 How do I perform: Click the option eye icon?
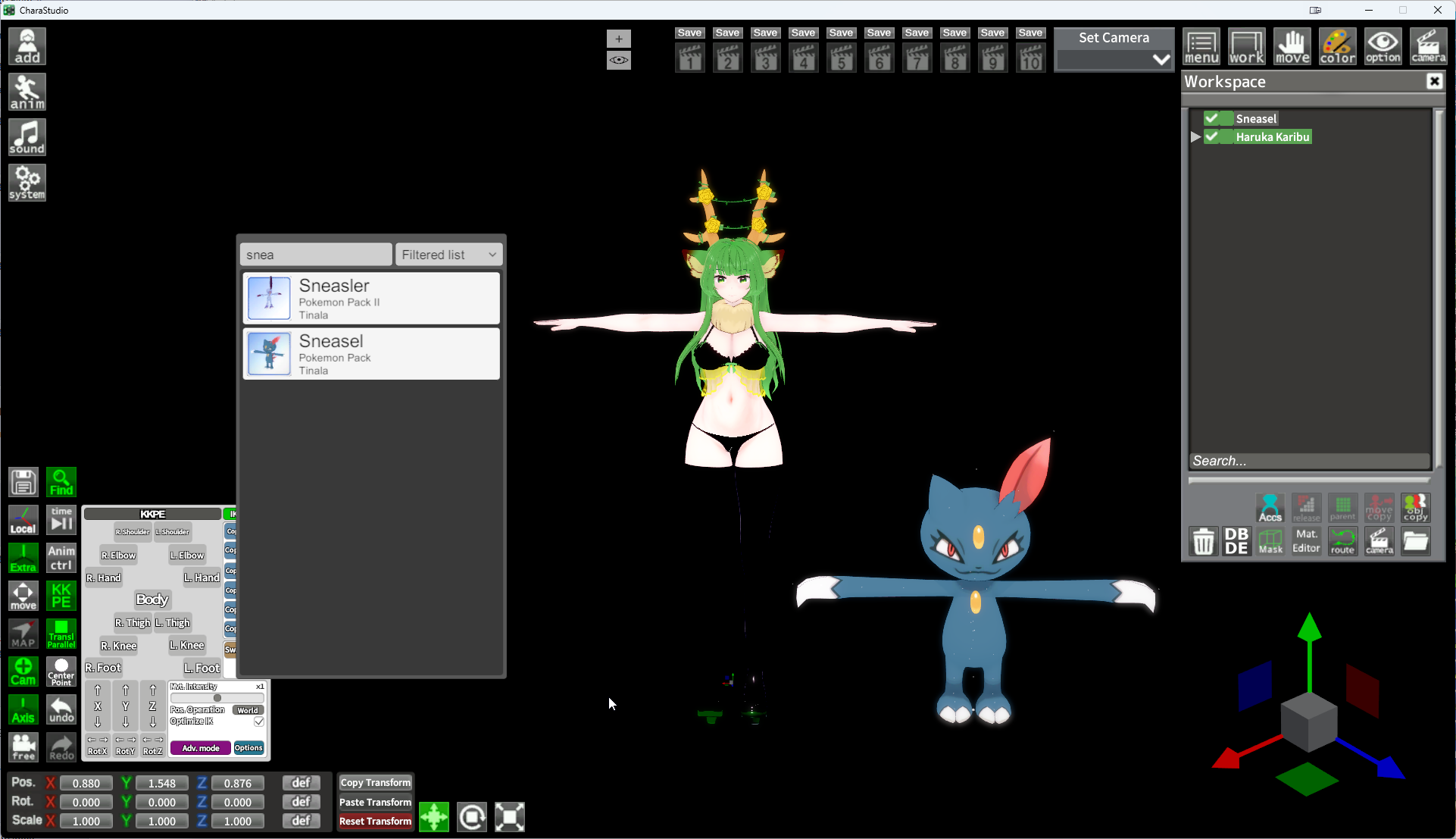pos(1383,47)
